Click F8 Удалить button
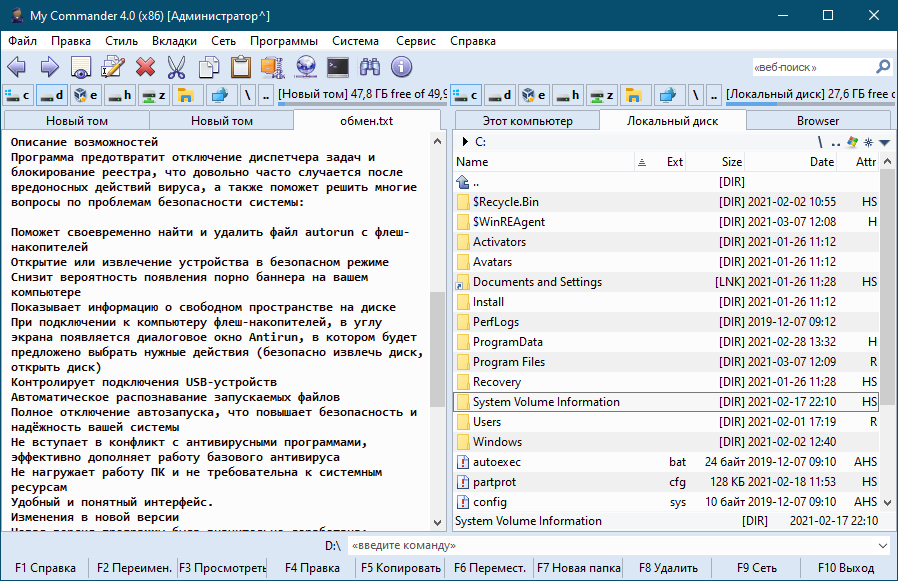This screenshot has height=581, width=898. [x=668, y=568]
